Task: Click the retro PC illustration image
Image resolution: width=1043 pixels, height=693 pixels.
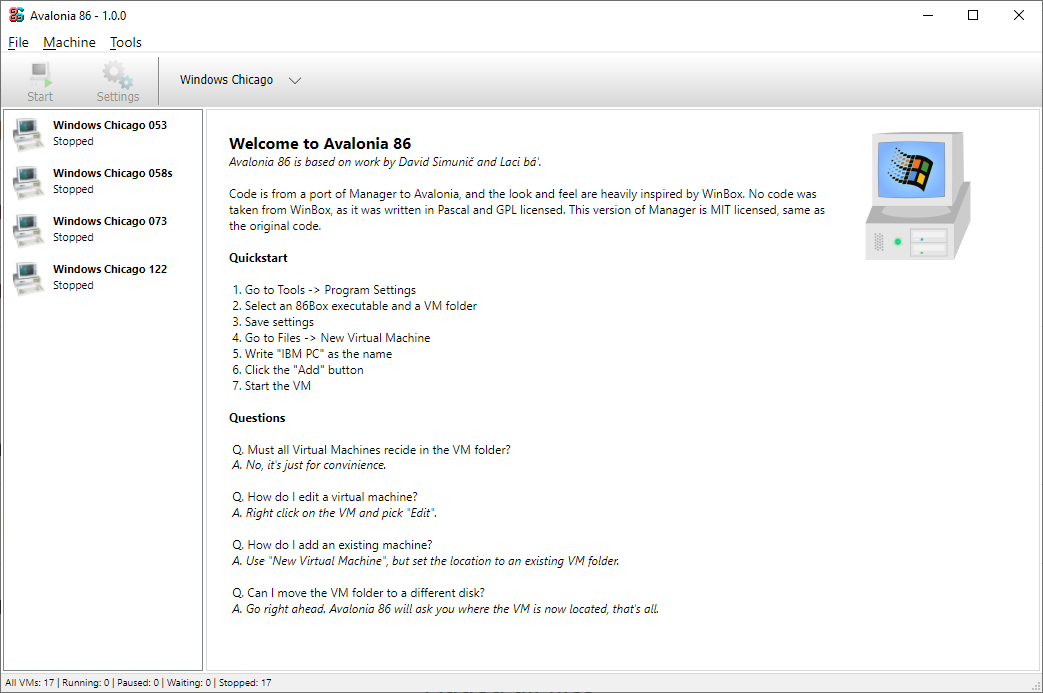Action: tap(916, 195)
